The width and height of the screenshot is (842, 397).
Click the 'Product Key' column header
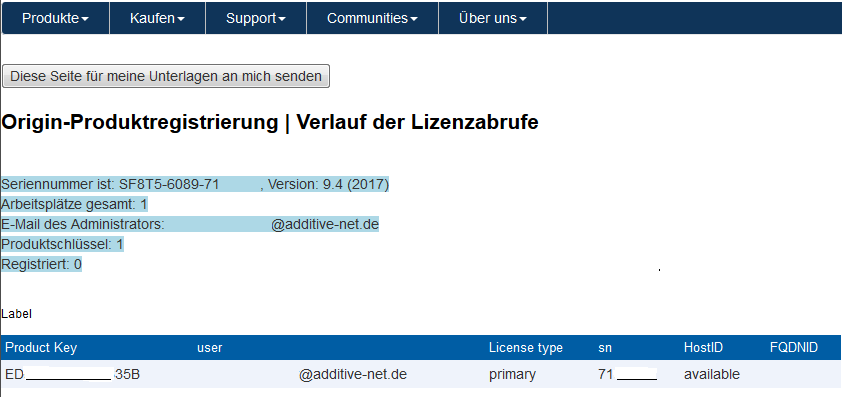41,348
